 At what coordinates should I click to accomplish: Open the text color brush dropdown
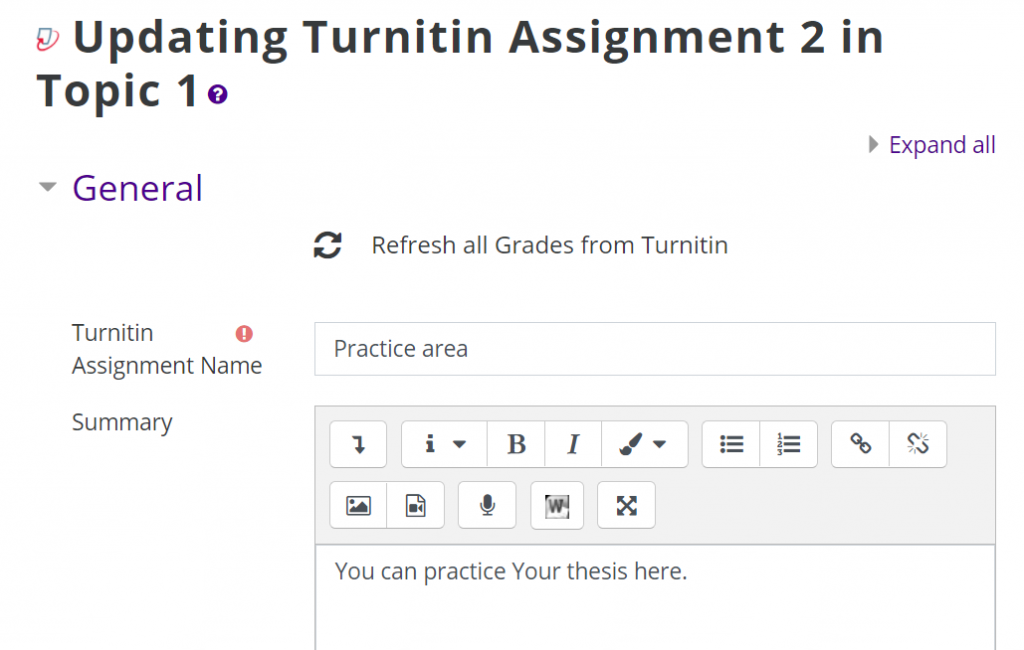[x=644, y=445]
